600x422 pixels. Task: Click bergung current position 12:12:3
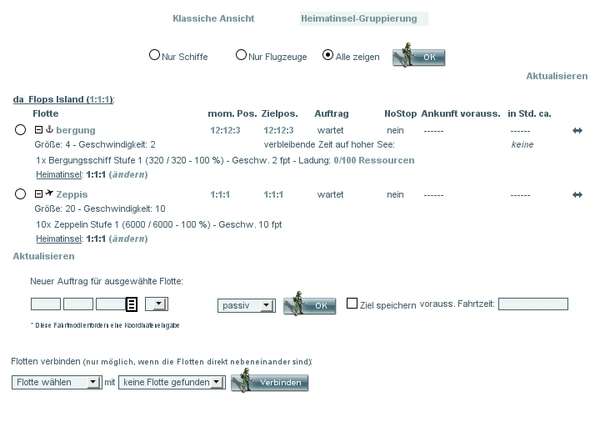(x=225, y=130)
